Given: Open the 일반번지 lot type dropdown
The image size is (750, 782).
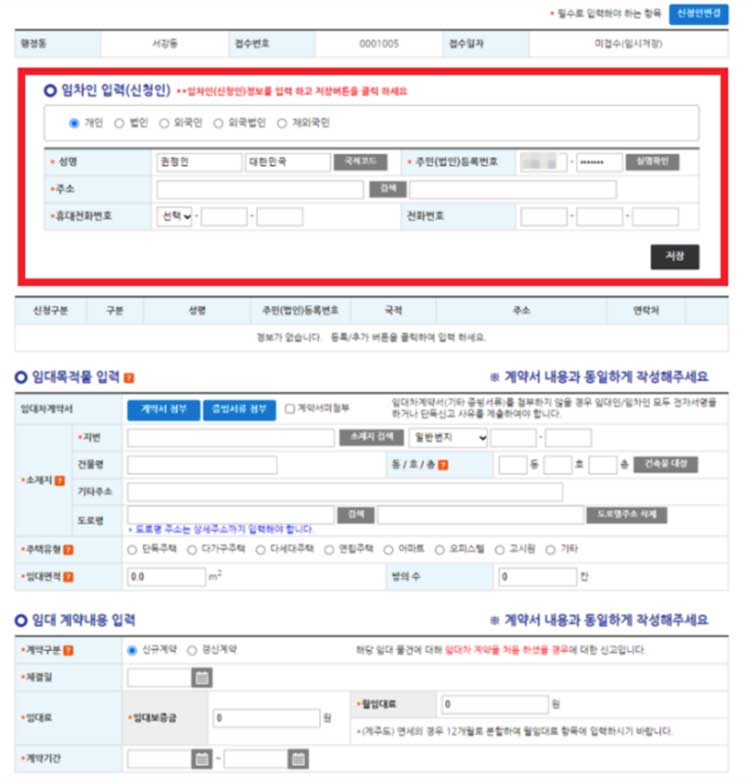Looking at the screenshot, I should click(x=448, y=438).
